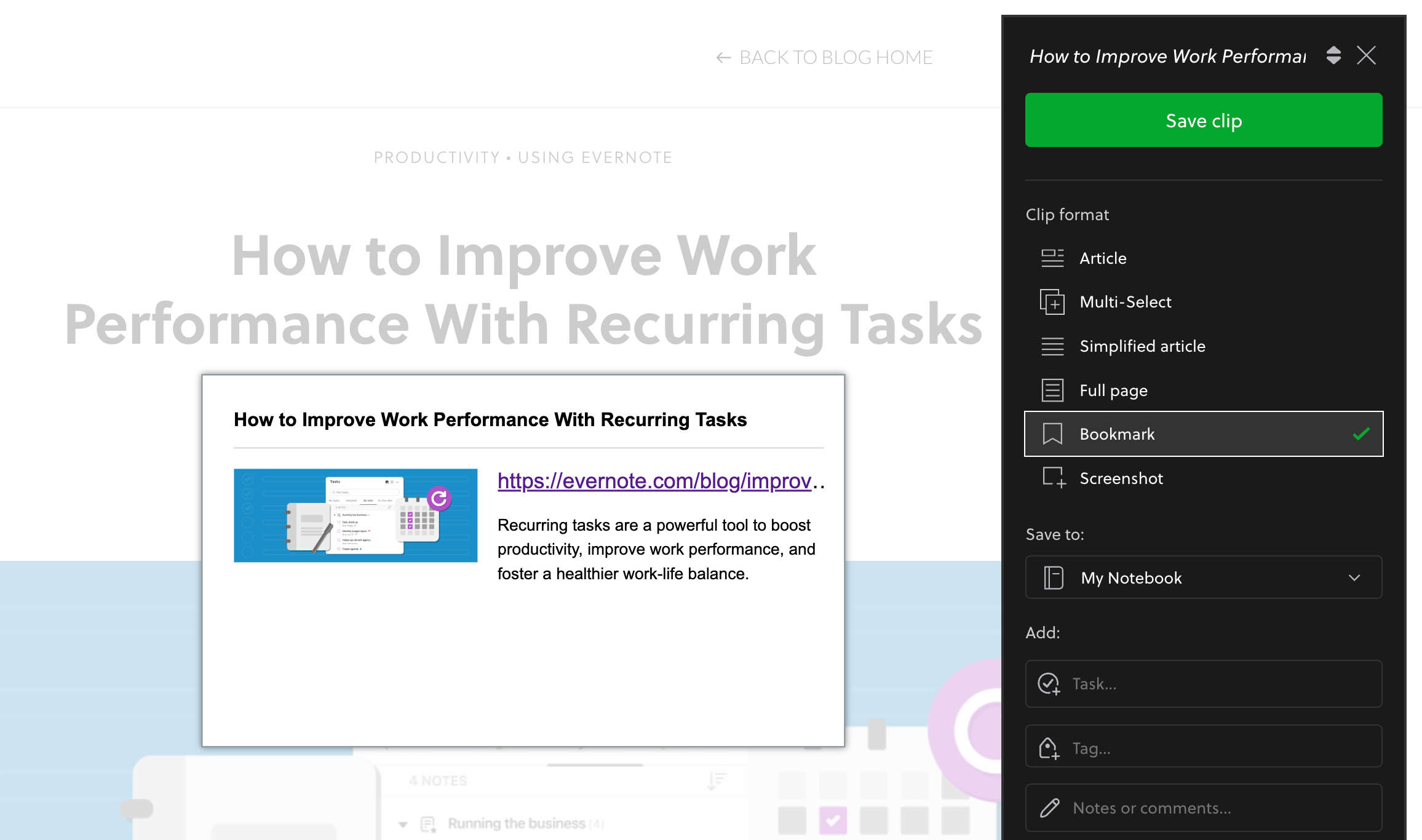Viewport: 1422px width, 840px height.
Task: Open the evernote.com/blog URL in the preview
Action: (x=660, y=481)
